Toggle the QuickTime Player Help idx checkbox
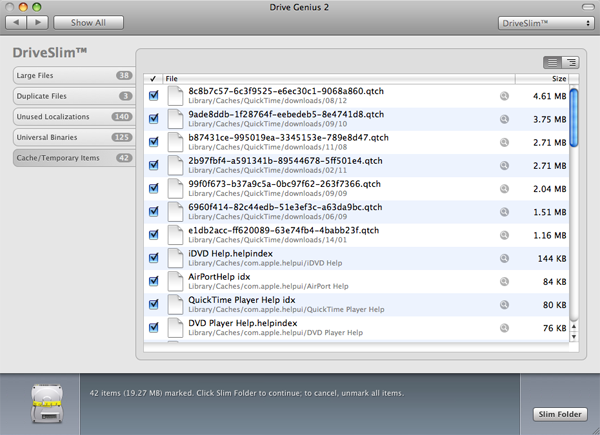Screen dimensions: 600x435 153,304
